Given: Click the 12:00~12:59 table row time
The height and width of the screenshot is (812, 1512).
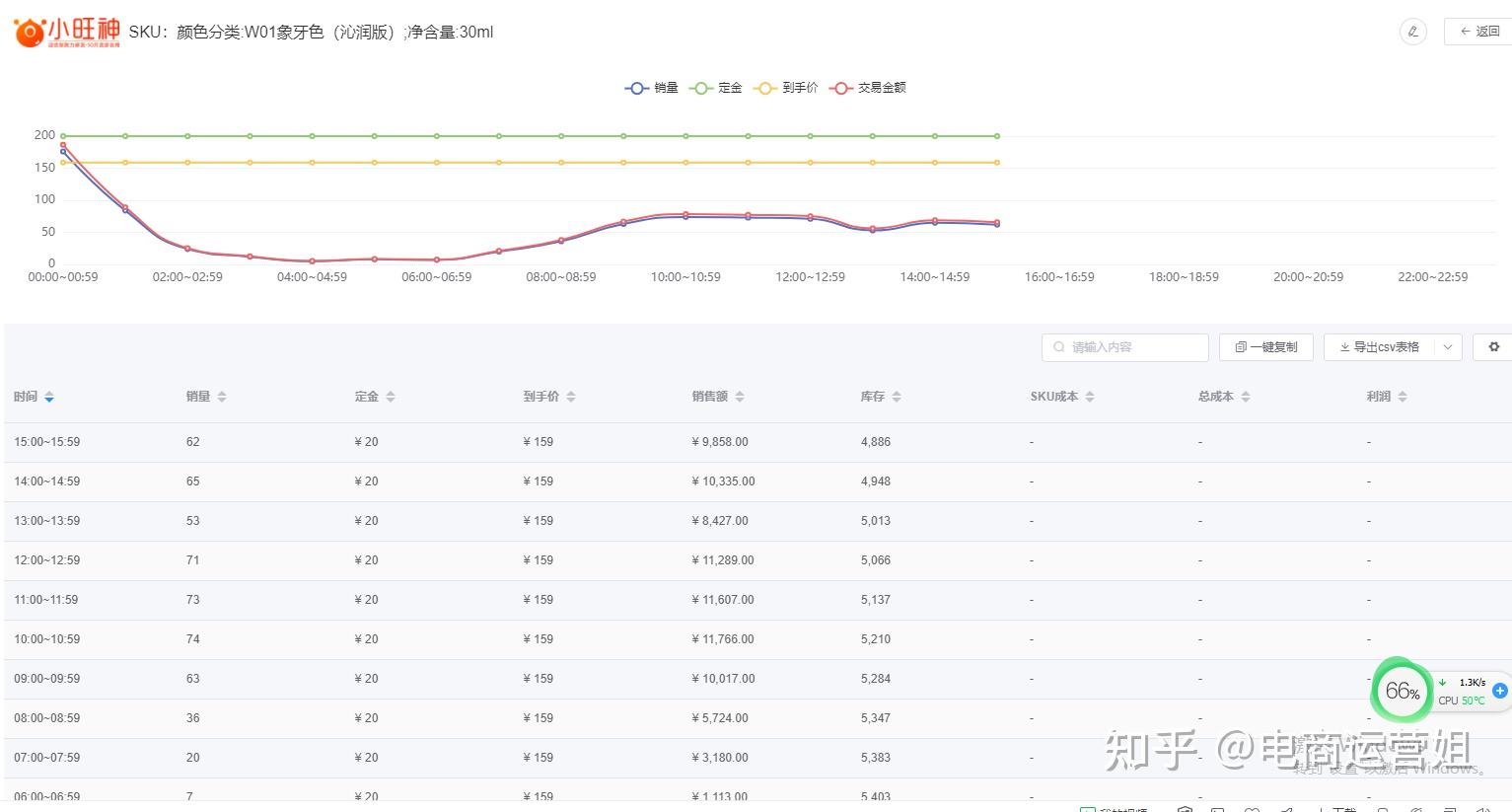Looking at the screenshot, I should 47,560.
